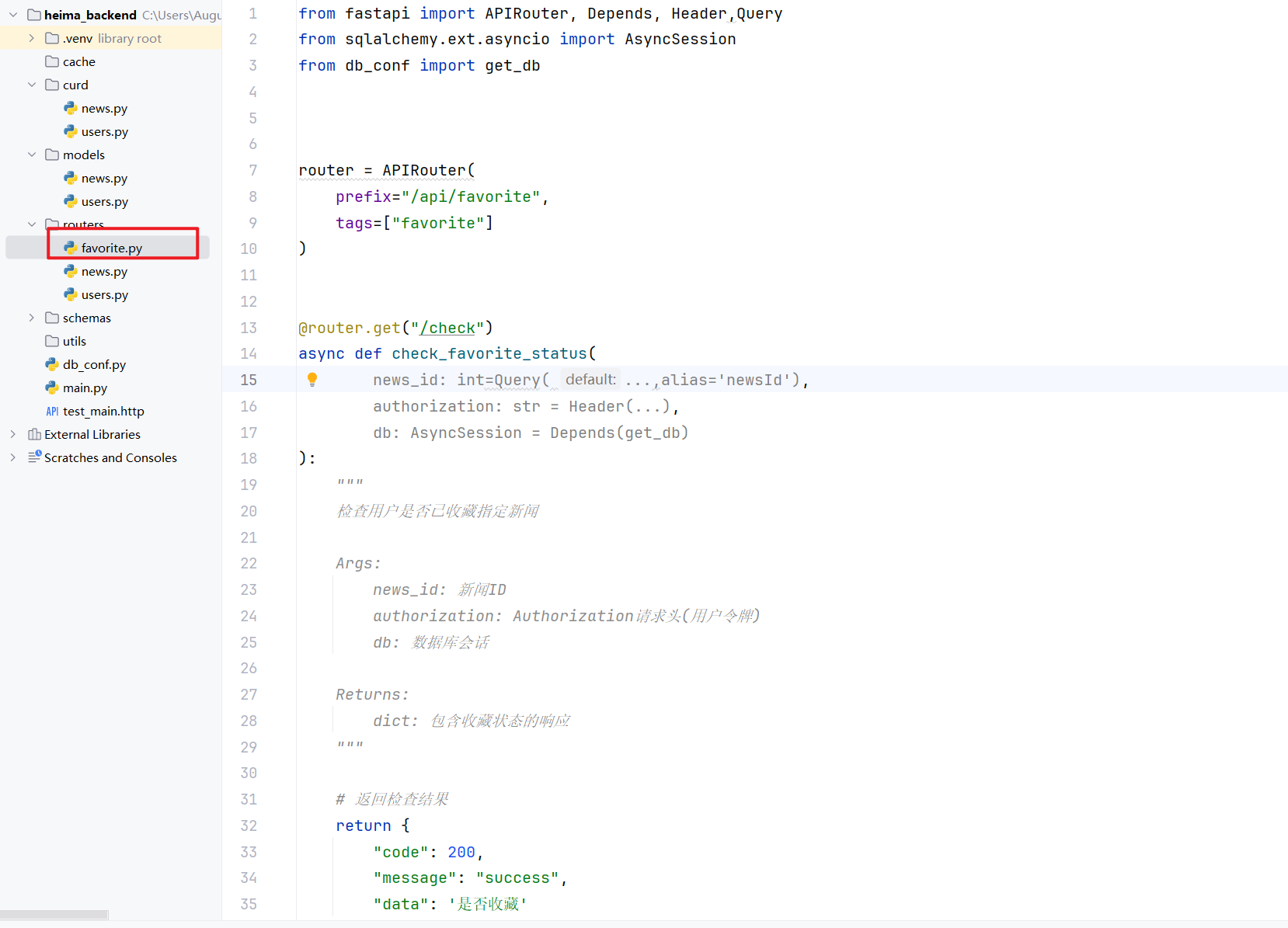This screenshot has height=928, width=1288.
Task: Click the main.py Python file icon
Action: pyautogui.click(x=52, y=388)
